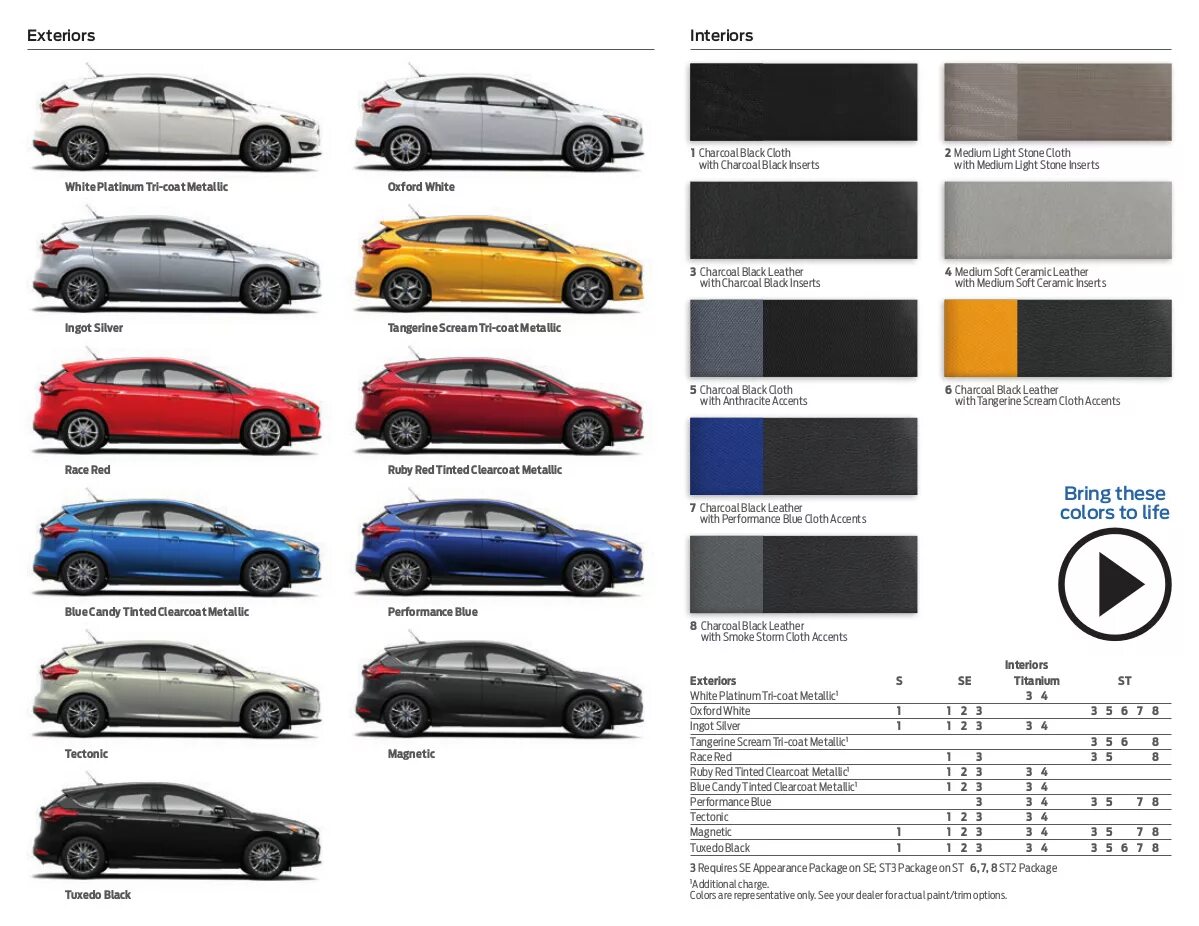Click the Tectonic row label in table
Image resolution: width=1199 pixels, height=926 pixels.
[709, 817]
